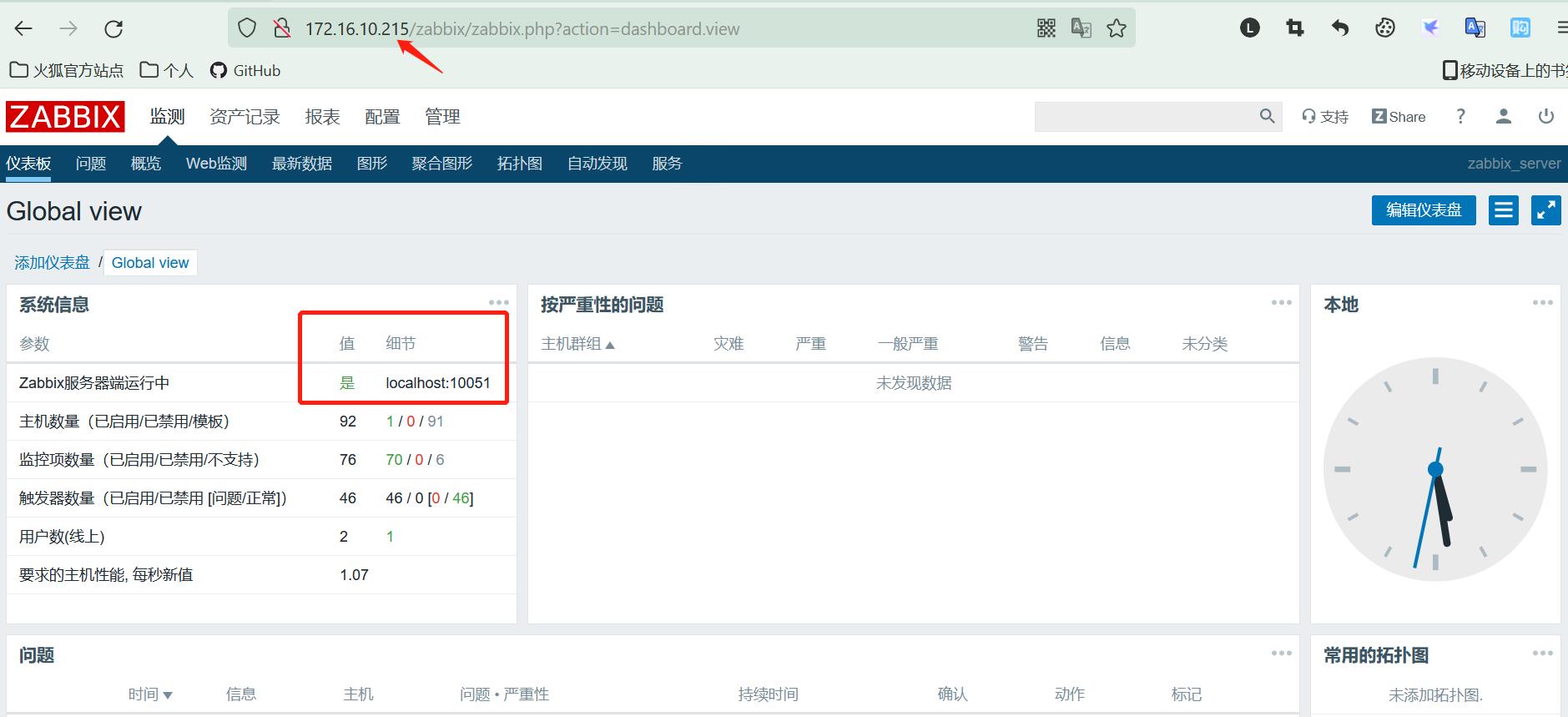
Task: Open Zabbix help question mark
Action: pos(1460,117)
